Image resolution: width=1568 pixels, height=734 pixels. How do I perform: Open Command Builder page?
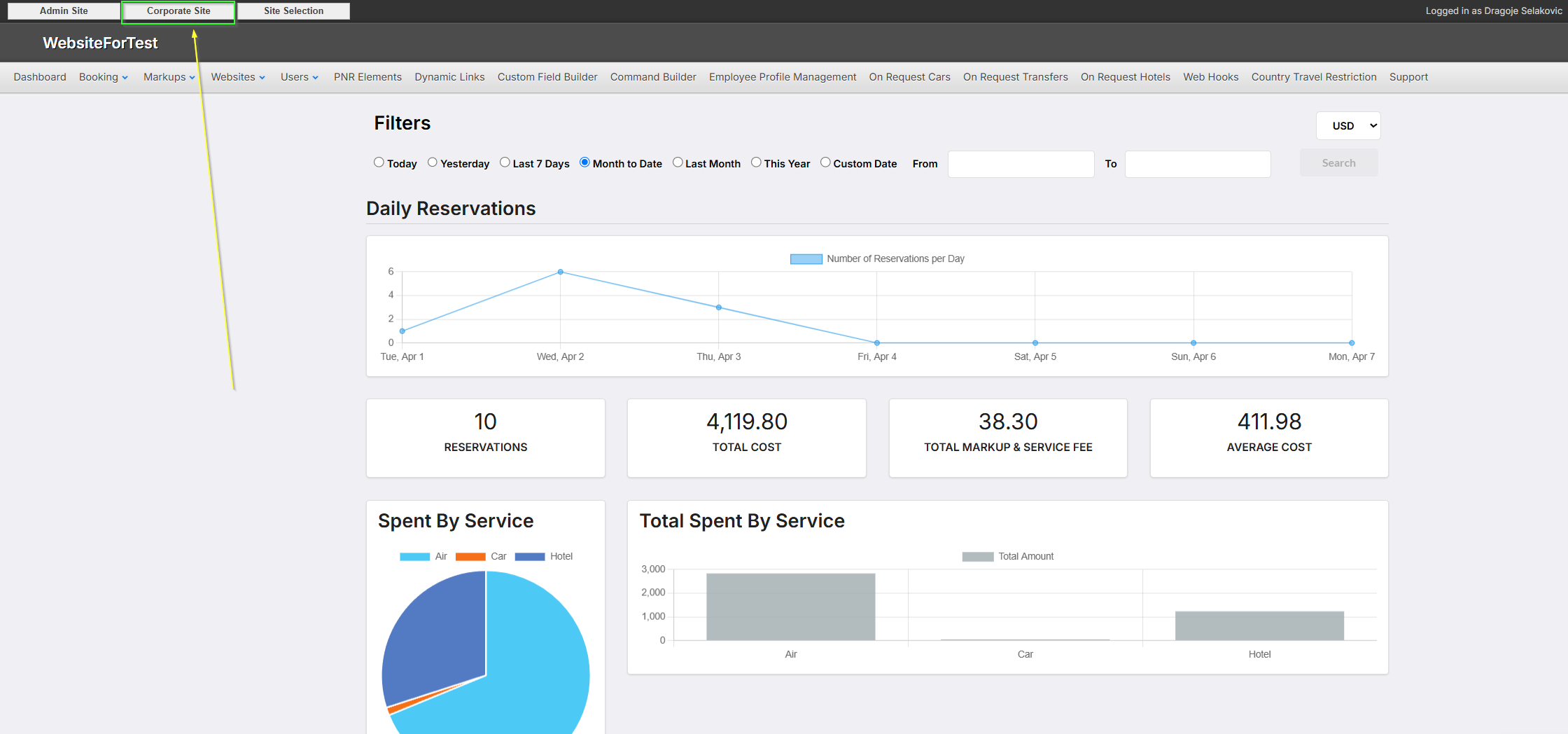point(653,77)
